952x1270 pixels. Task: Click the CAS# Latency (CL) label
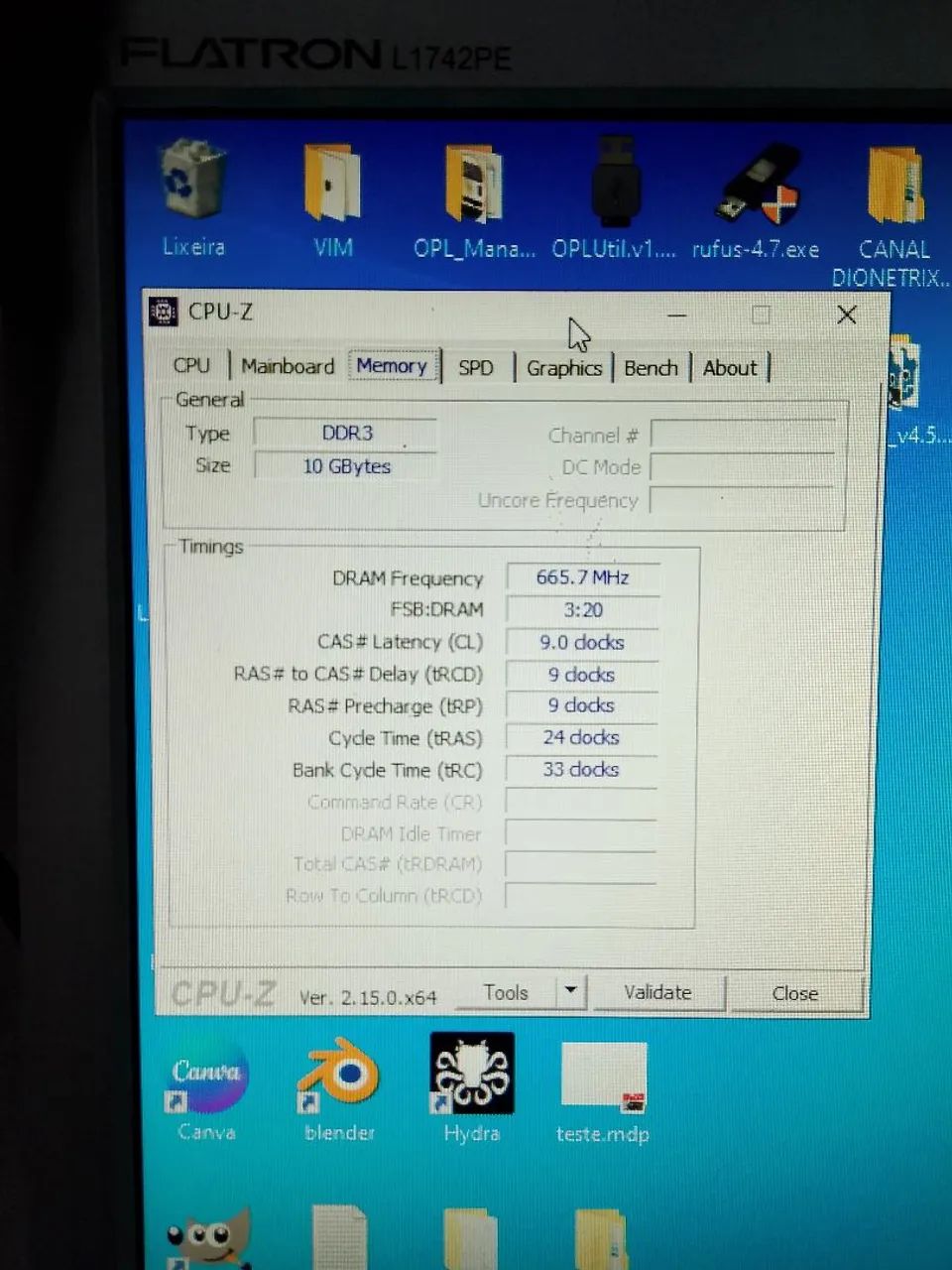point(400,642)
